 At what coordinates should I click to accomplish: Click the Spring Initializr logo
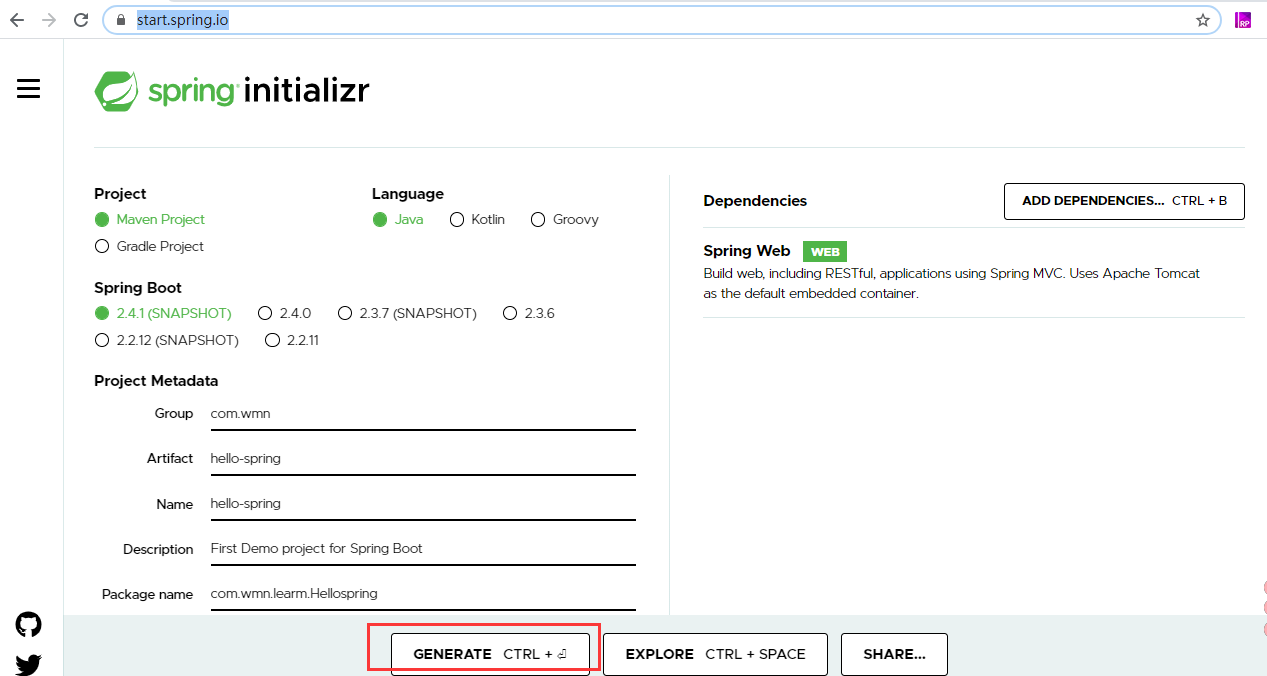[232, 91]
